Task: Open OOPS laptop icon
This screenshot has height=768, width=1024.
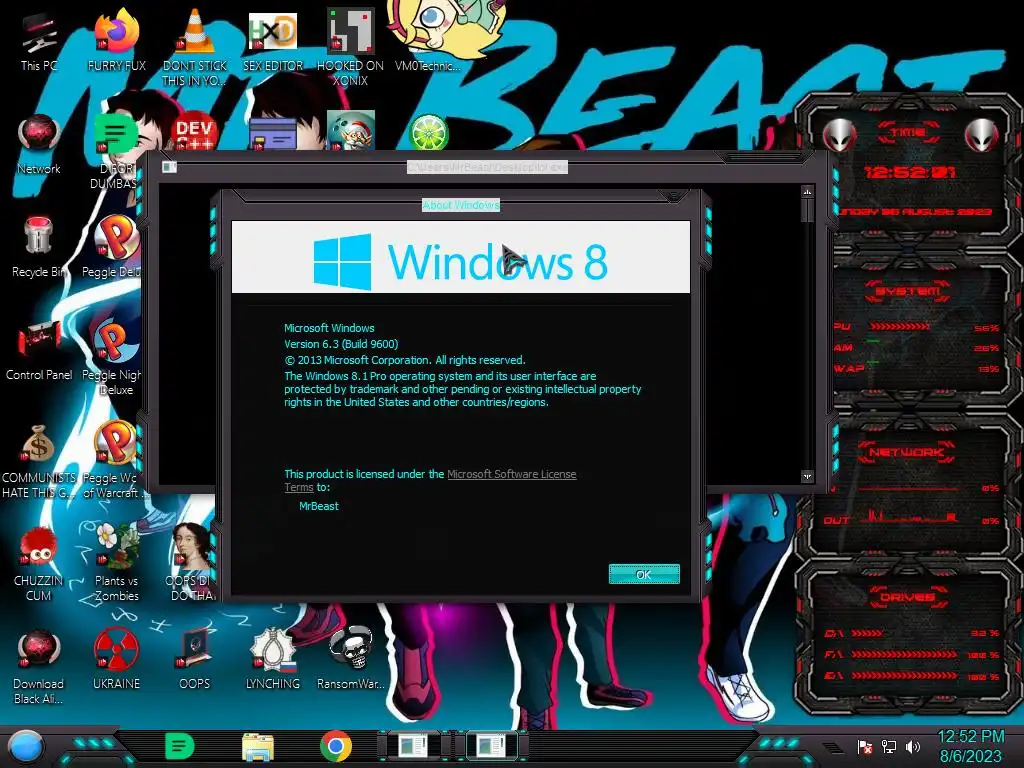Action: click(x=195, y=659)
